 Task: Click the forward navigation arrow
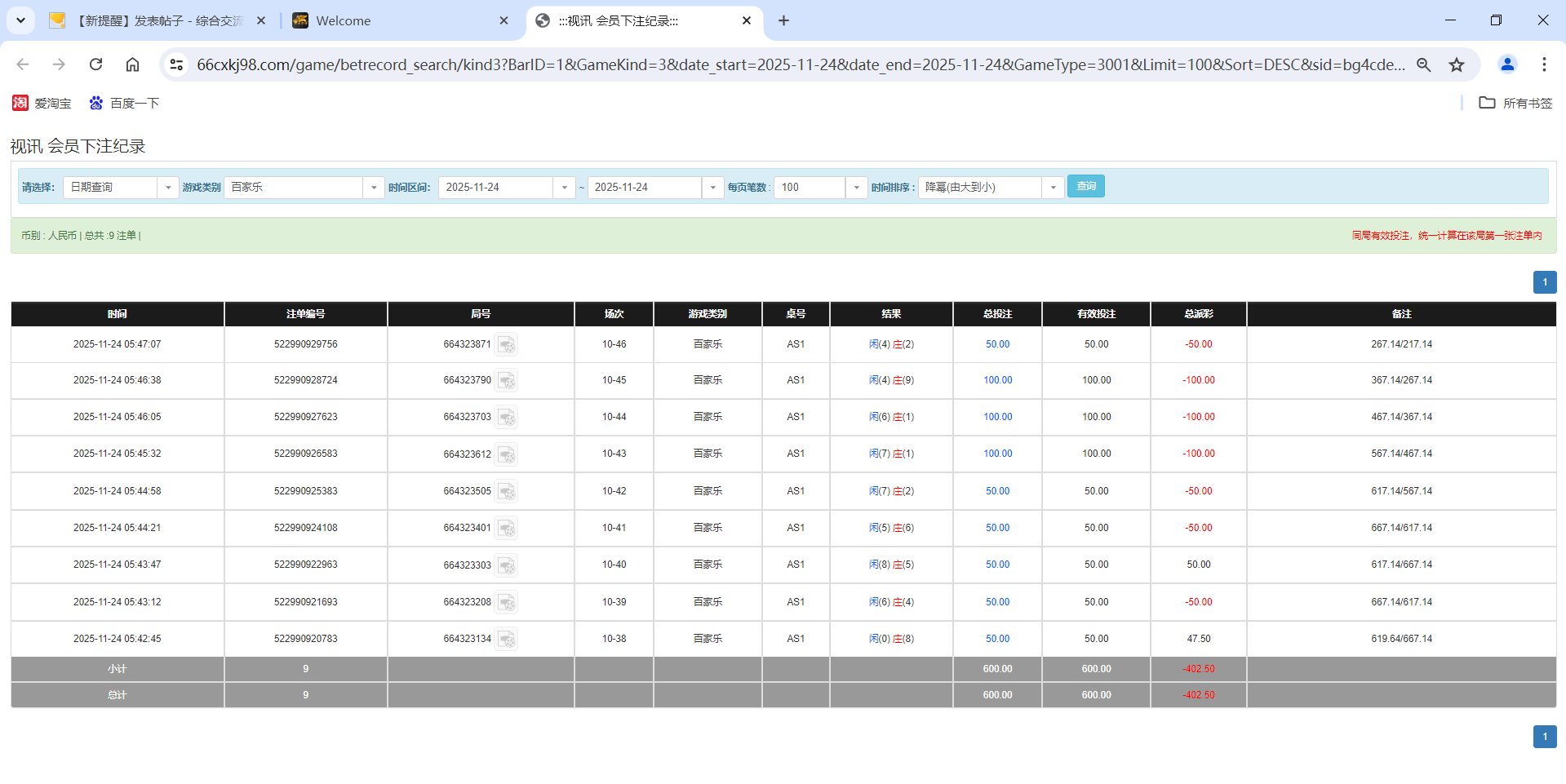(x=58, y=64)
